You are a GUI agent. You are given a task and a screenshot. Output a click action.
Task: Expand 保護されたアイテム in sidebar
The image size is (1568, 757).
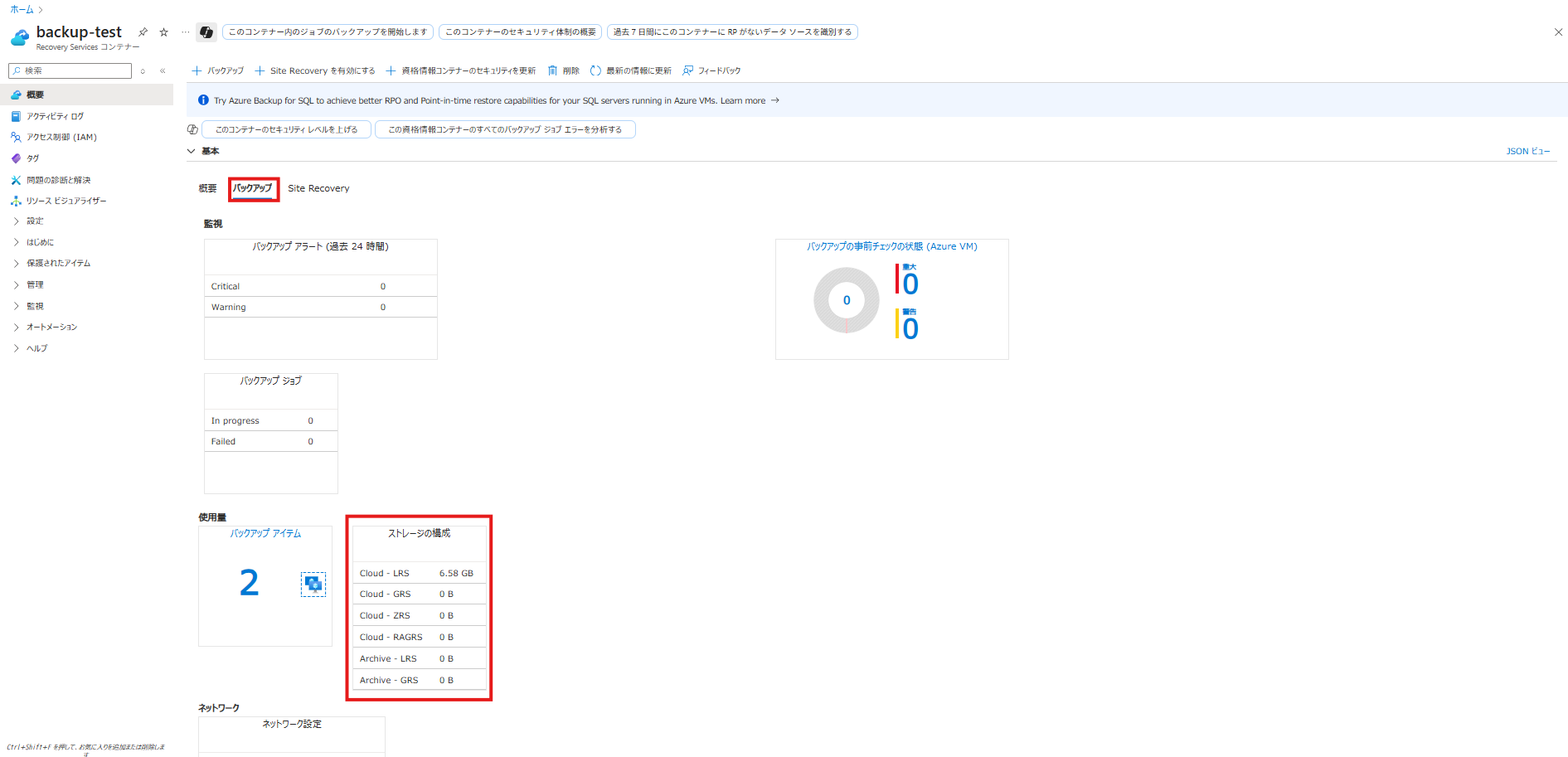tap(17, 263)
